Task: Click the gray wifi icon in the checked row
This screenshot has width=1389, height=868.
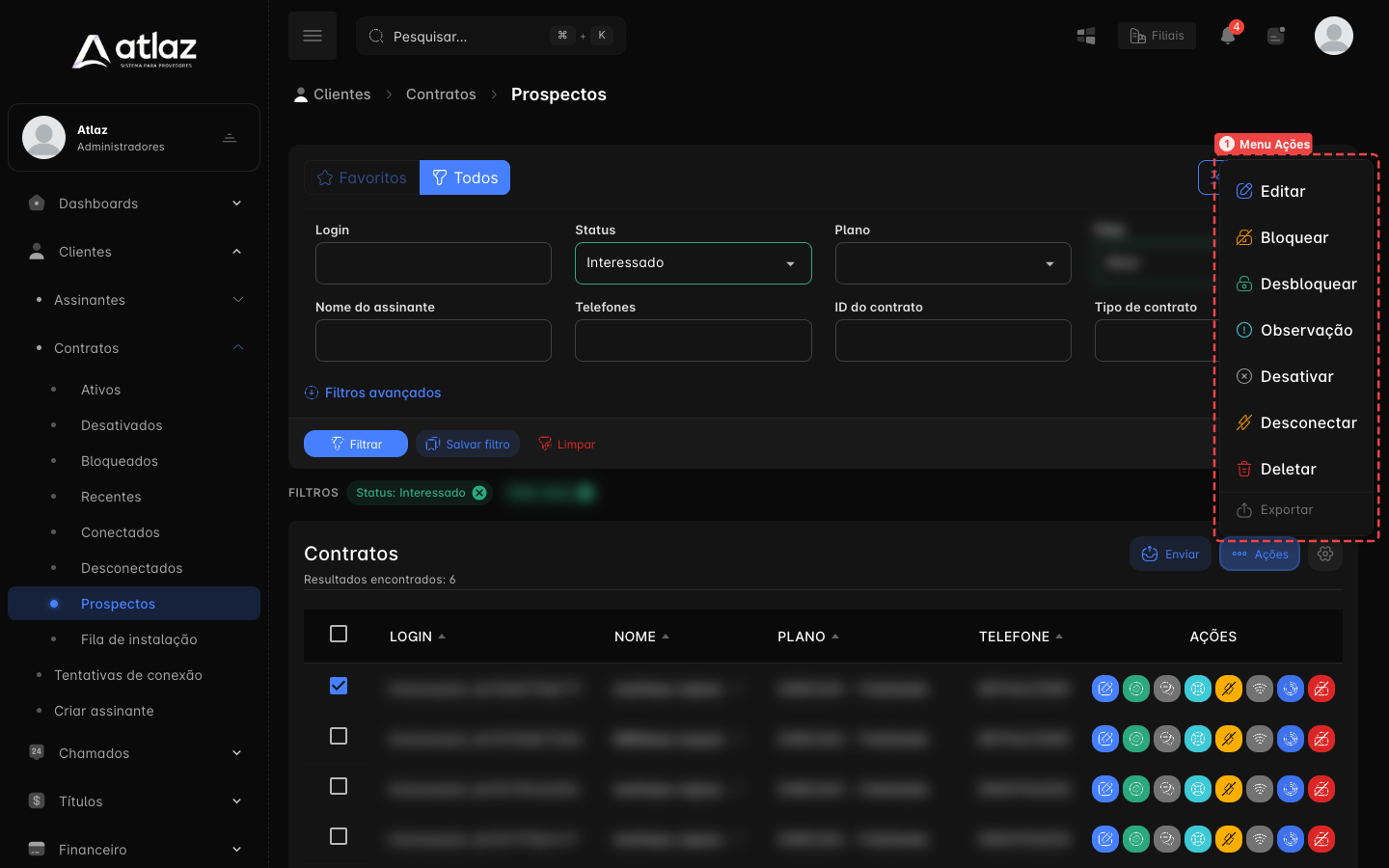Action: point(1260,689)
